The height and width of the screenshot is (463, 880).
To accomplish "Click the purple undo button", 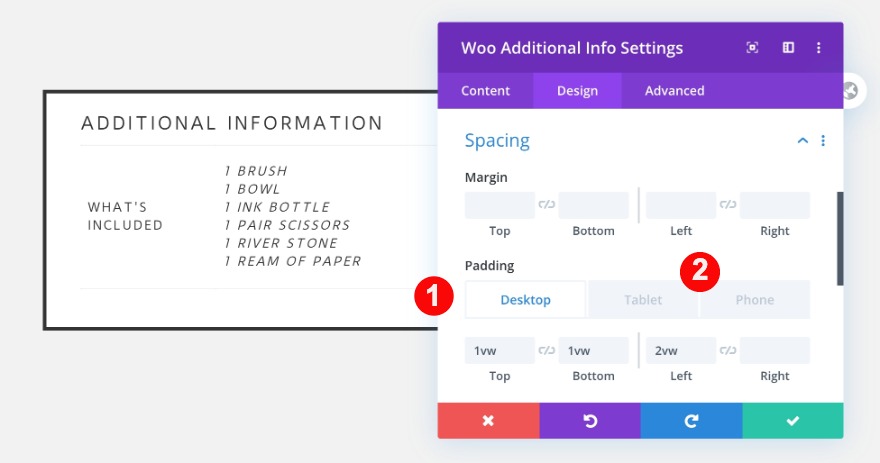I will 590,421.
